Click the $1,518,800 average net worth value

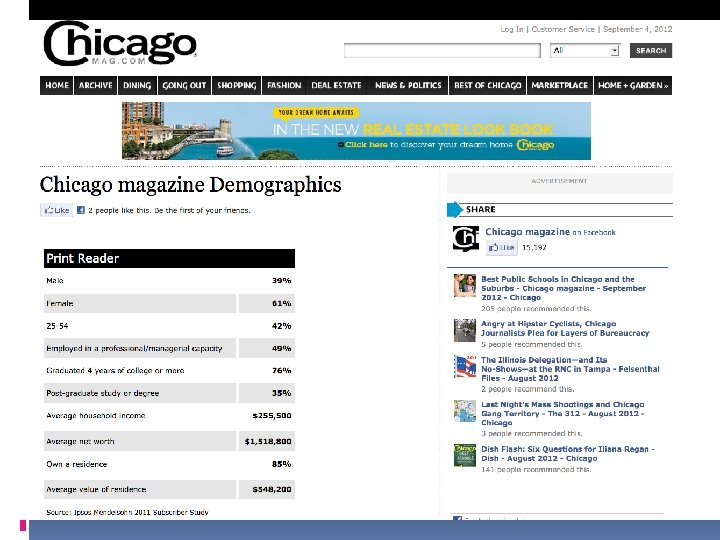(x=268, y=441)
